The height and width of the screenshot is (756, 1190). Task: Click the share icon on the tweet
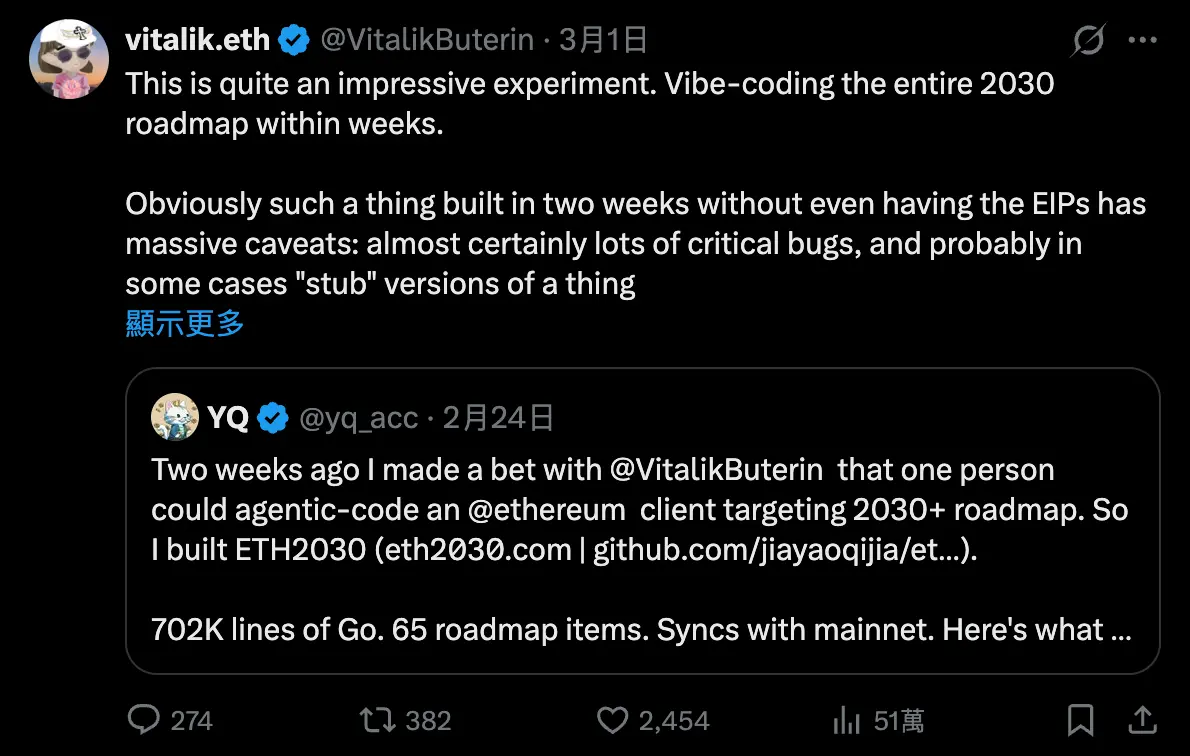1139,720
